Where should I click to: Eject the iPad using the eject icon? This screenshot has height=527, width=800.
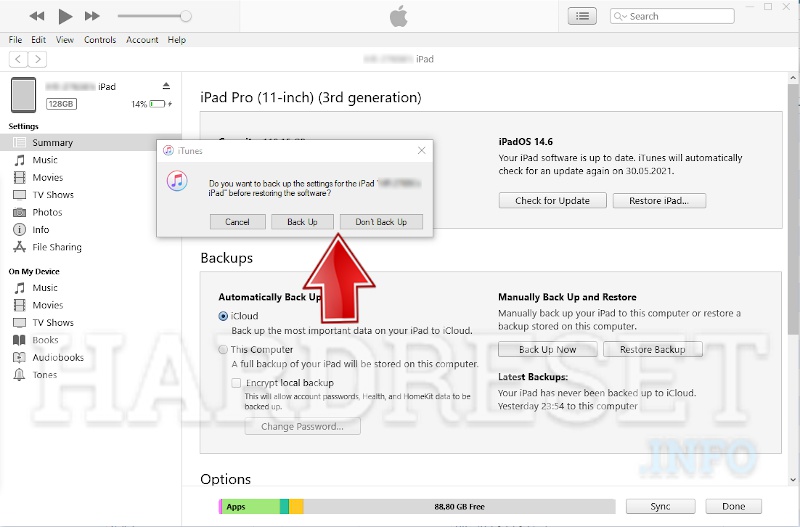(167, 86)
